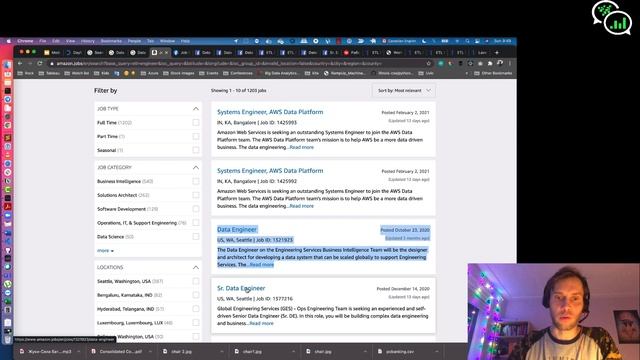The width and height of the screenshot is (640, 360).
Task: Open the Conferences bookmark folder
Action: [x=238, y=73]
